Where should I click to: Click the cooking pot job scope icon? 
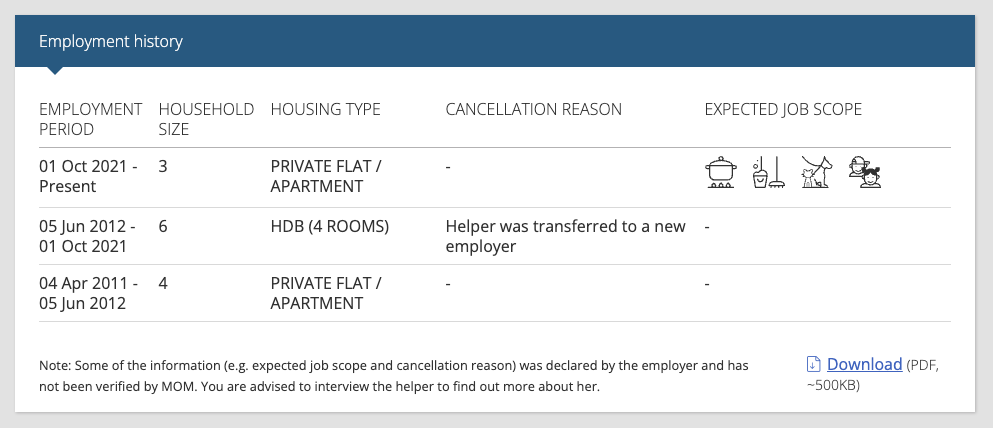click(721, 172)
